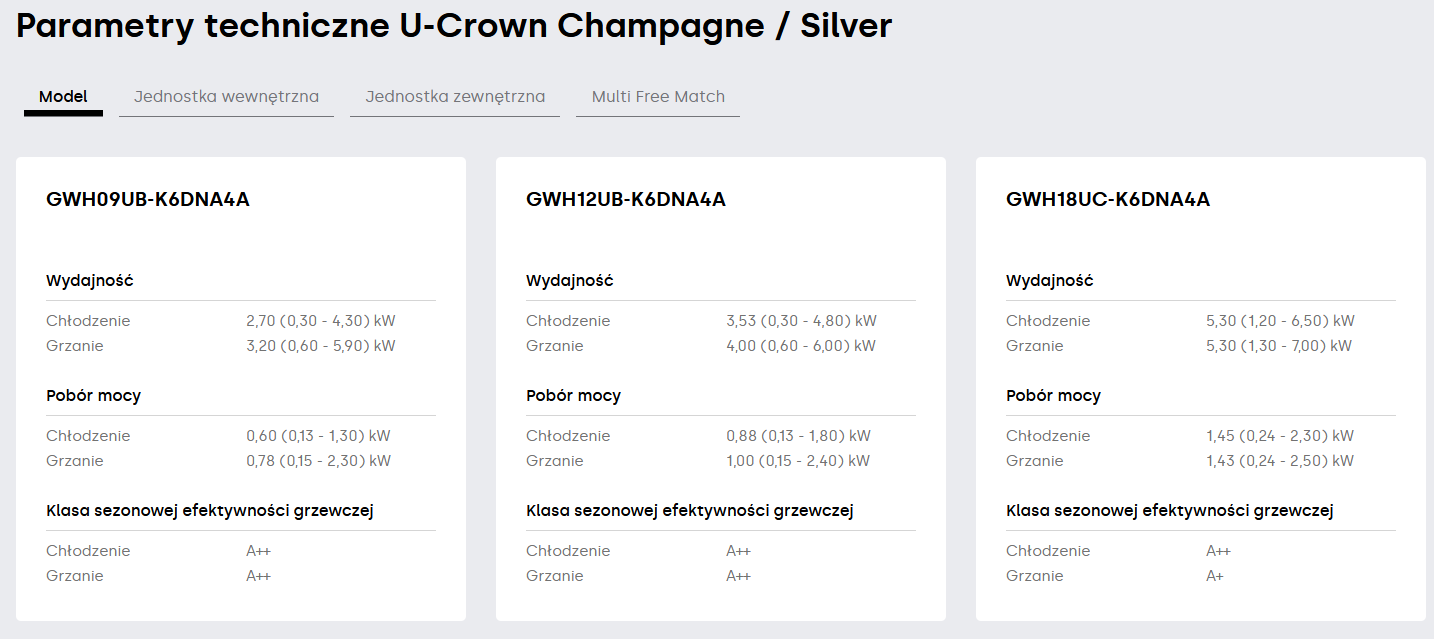Click Wydajność header in GWH18UC card
Image resolution: width=1434 pixels, height=639 pixels.
click(x=1050, y=281)
